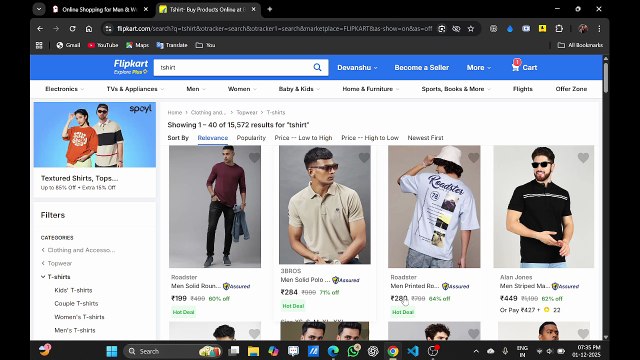Open Maps bookmark

coord(137,45)
